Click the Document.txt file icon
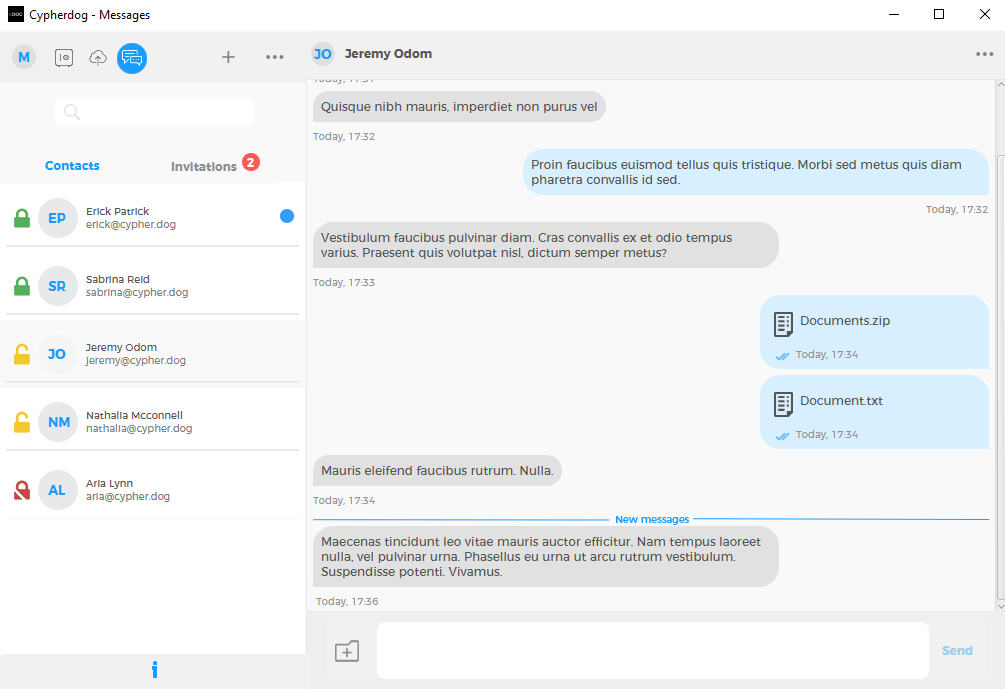The image size is (1005, 689). 782,403
